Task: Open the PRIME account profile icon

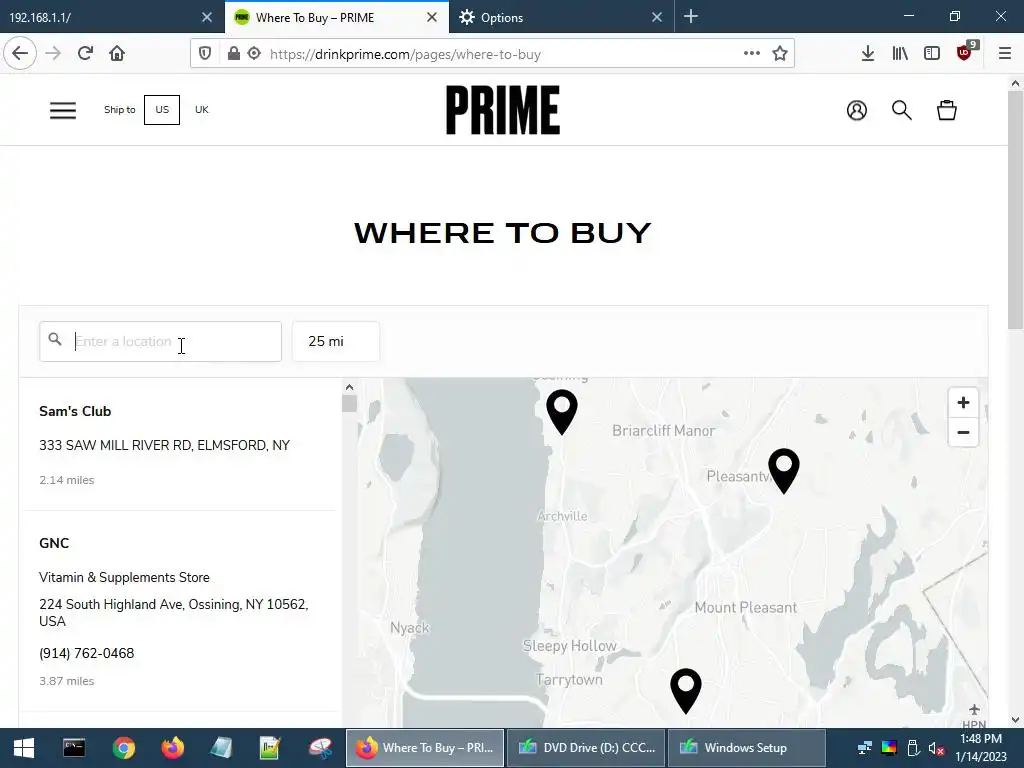Action: (x=857, y=110)
